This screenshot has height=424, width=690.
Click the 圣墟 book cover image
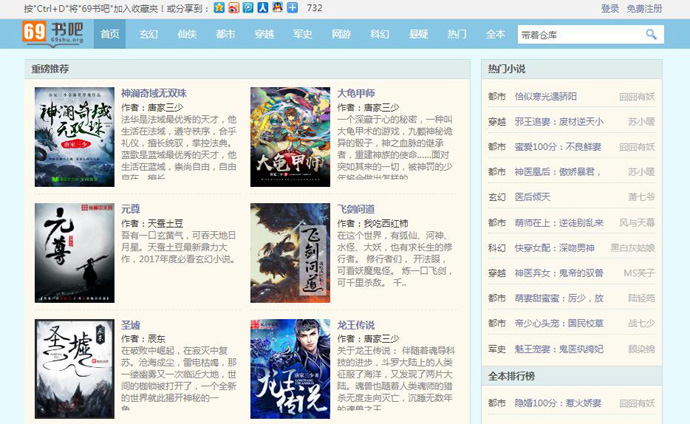coord(75,369)
